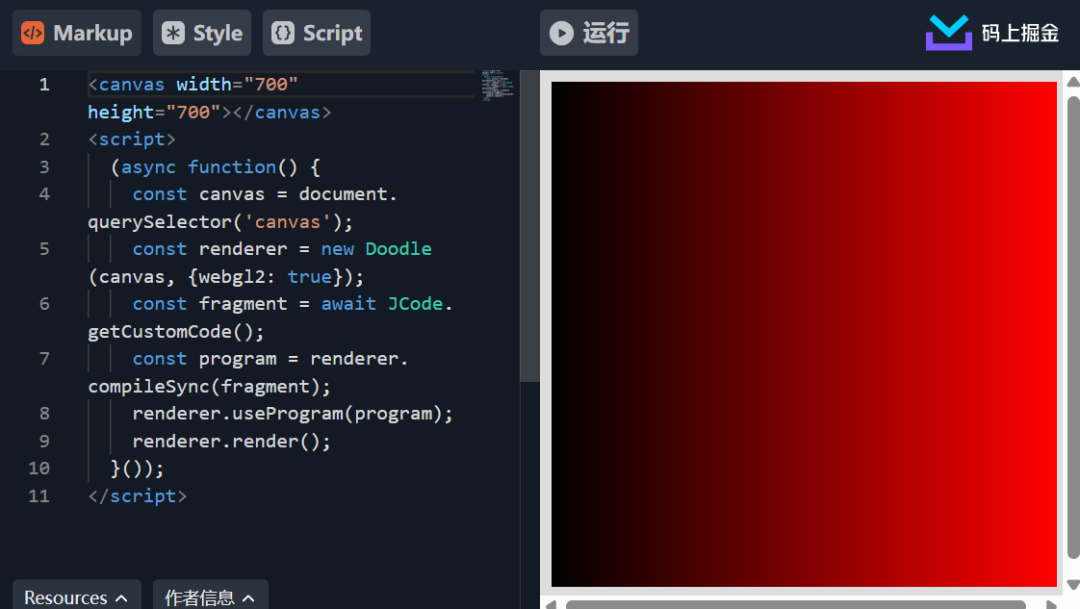Click 'compileSync(fragment);' in code
This screenshot has width=1080, height=609.
[209, 386]
